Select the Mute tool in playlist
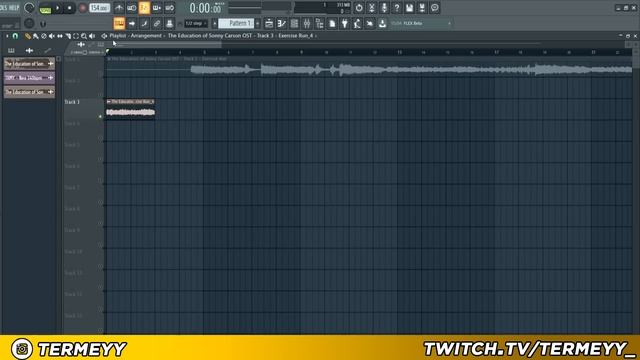Image resolution: width=640 pixels, height=360 pixels. [52, 36]
